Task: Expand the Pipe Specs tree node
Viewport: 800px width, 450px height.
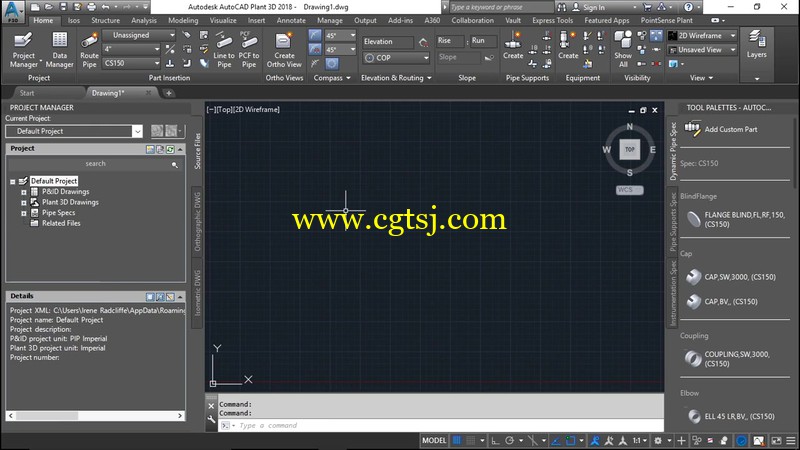Action: coord(23,213)
